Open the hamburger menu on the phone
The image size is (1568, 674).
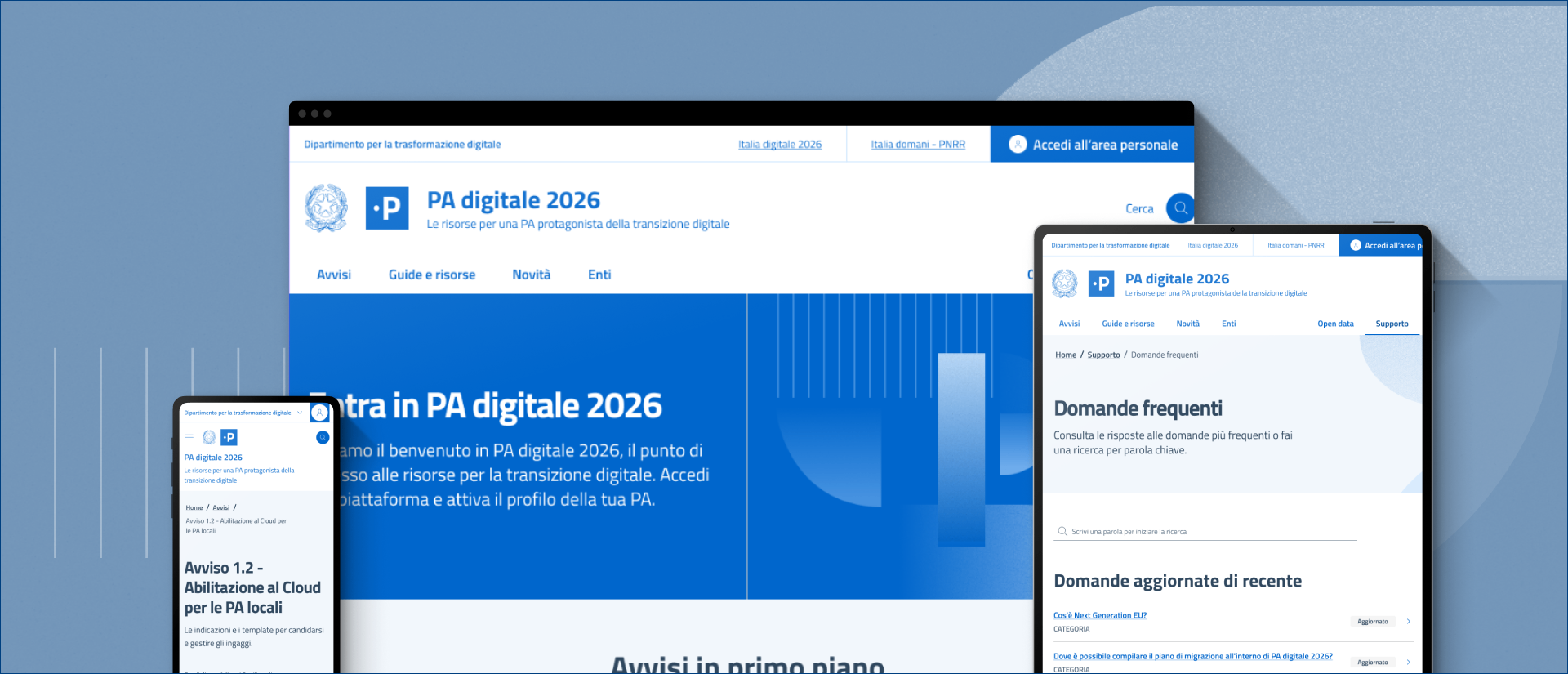189,438
